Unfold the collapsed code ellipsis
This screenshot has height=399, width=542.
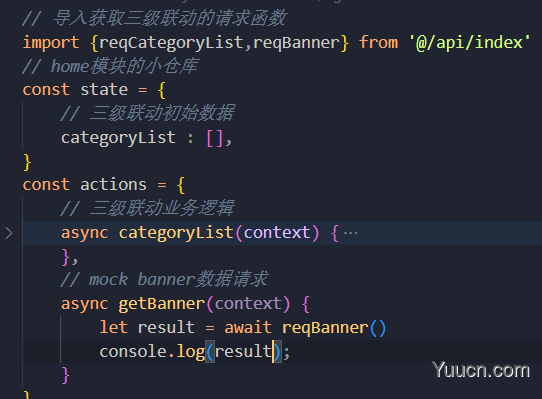pyautogui.click(x=351, y=233)
